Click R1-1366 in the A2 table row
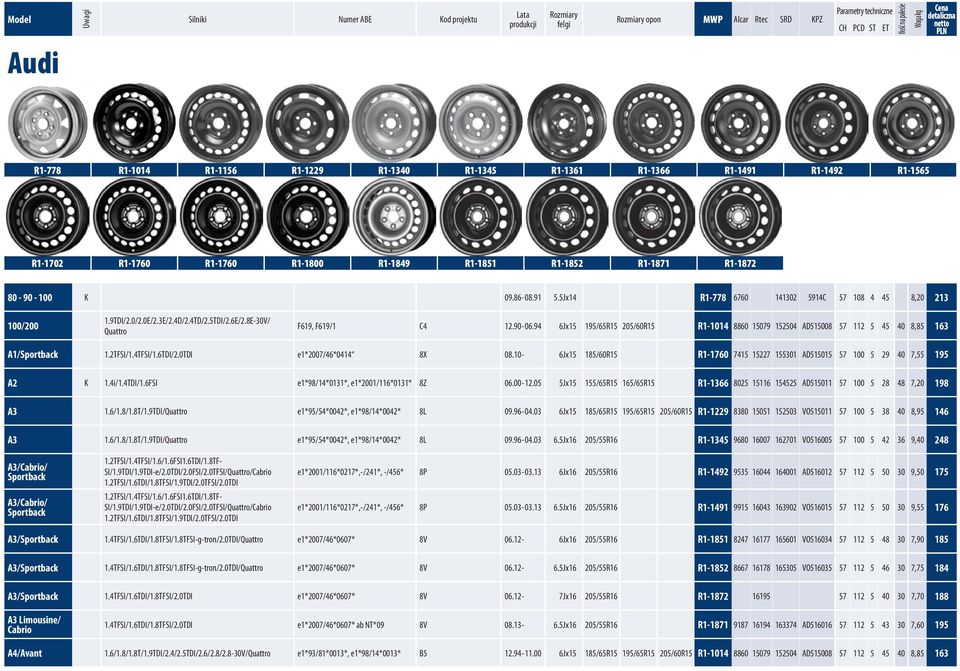The height and width of the screenshot is (671, 960). coord(713,383)
